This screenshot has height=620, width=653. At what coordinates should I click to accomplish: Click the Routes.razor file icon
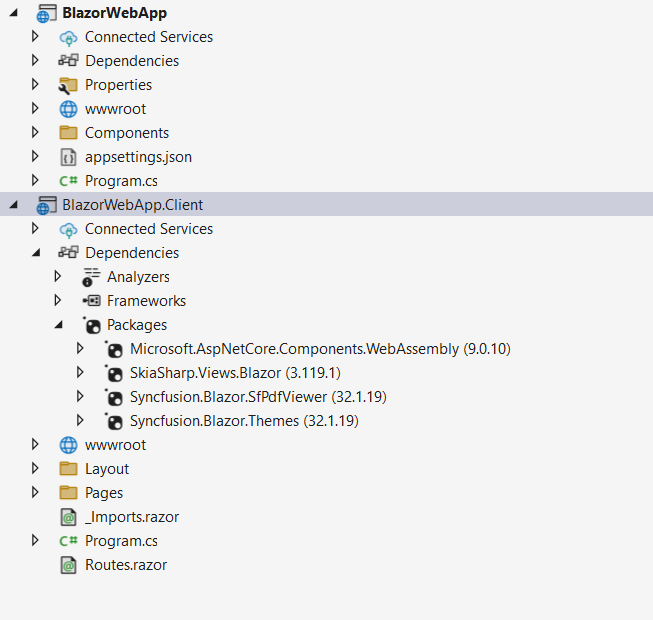click(68, 565)
